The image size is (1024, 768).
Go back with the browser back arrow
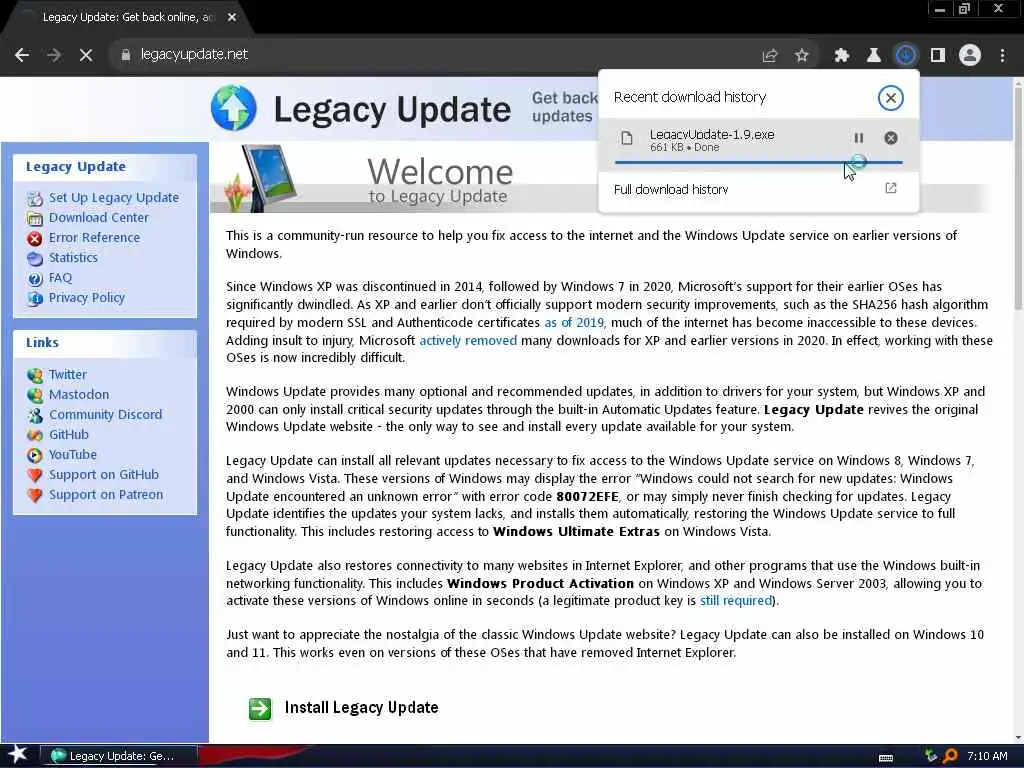(x=22, y=55)
